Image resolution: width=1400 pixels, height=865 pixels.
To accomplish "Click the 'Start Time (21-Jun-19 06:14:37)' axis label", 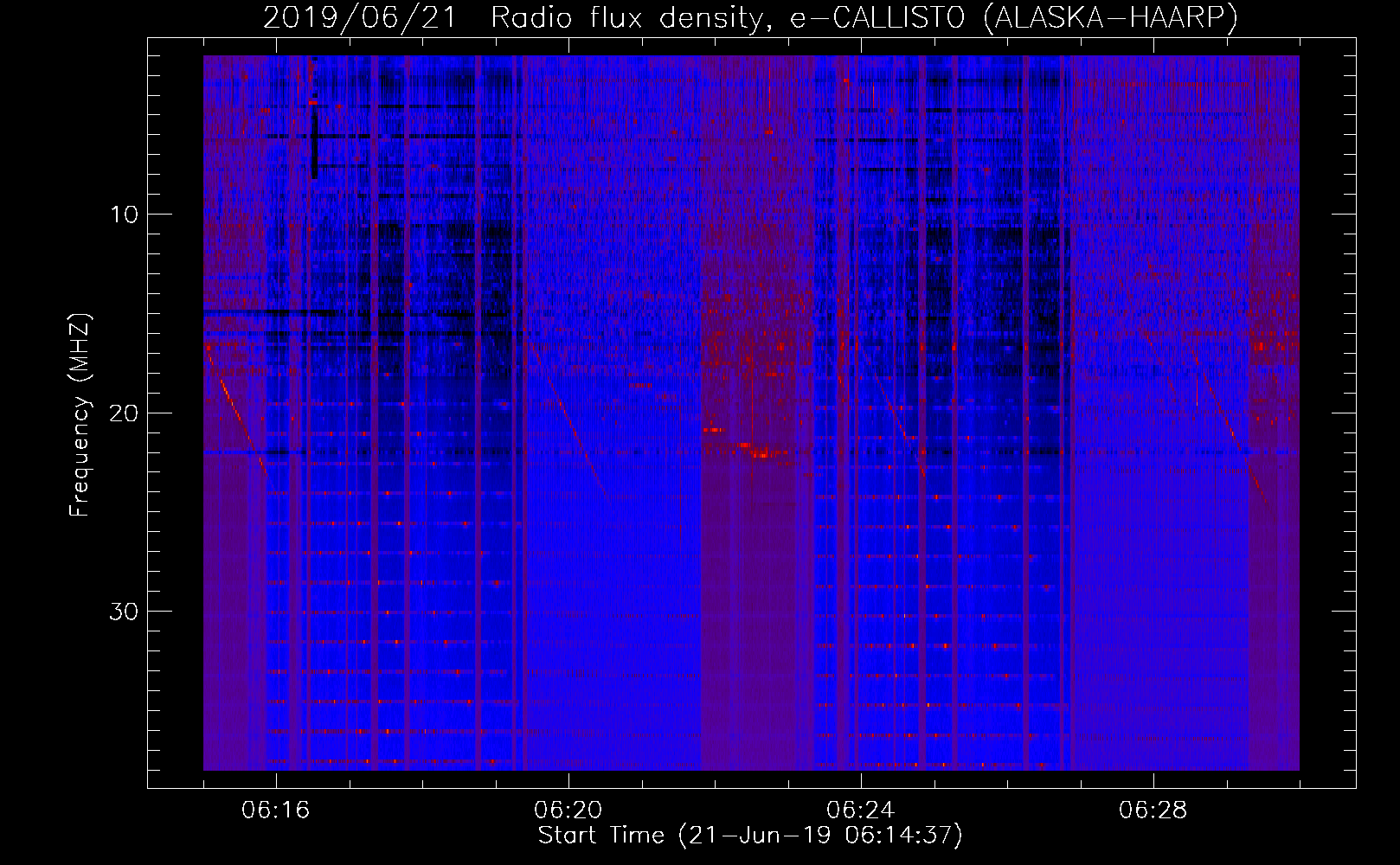I will (750, 836).
